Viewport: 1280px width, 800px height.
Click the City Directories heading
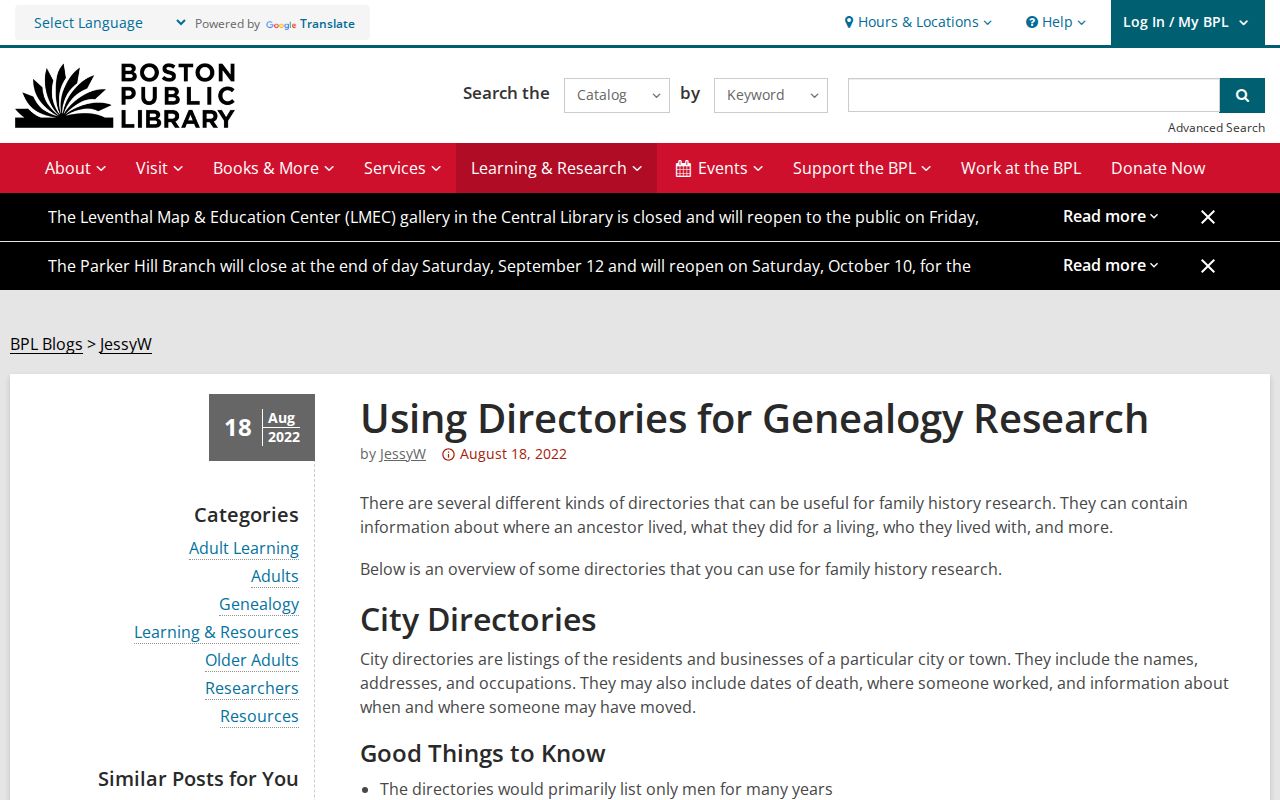478,620
